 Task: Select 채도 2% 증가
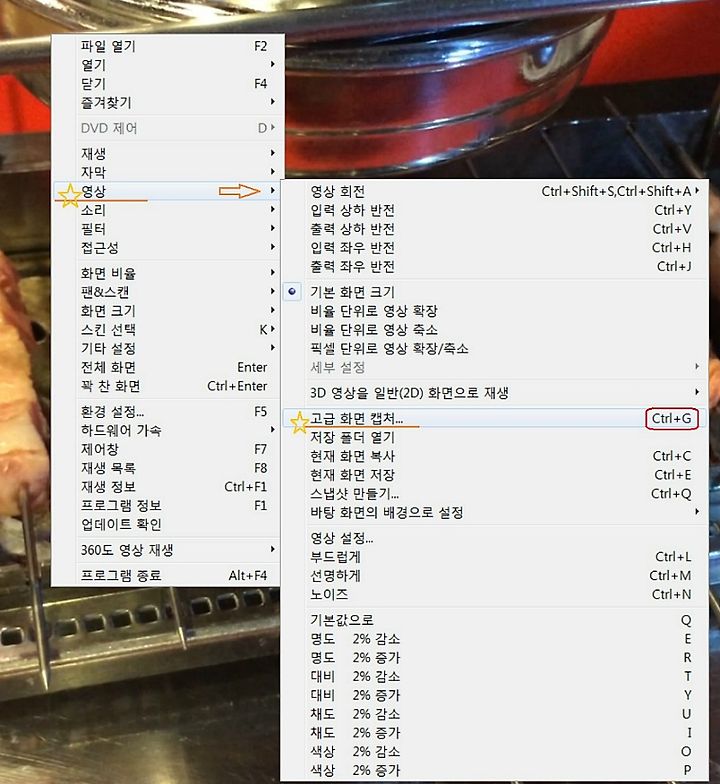[494, 733]
